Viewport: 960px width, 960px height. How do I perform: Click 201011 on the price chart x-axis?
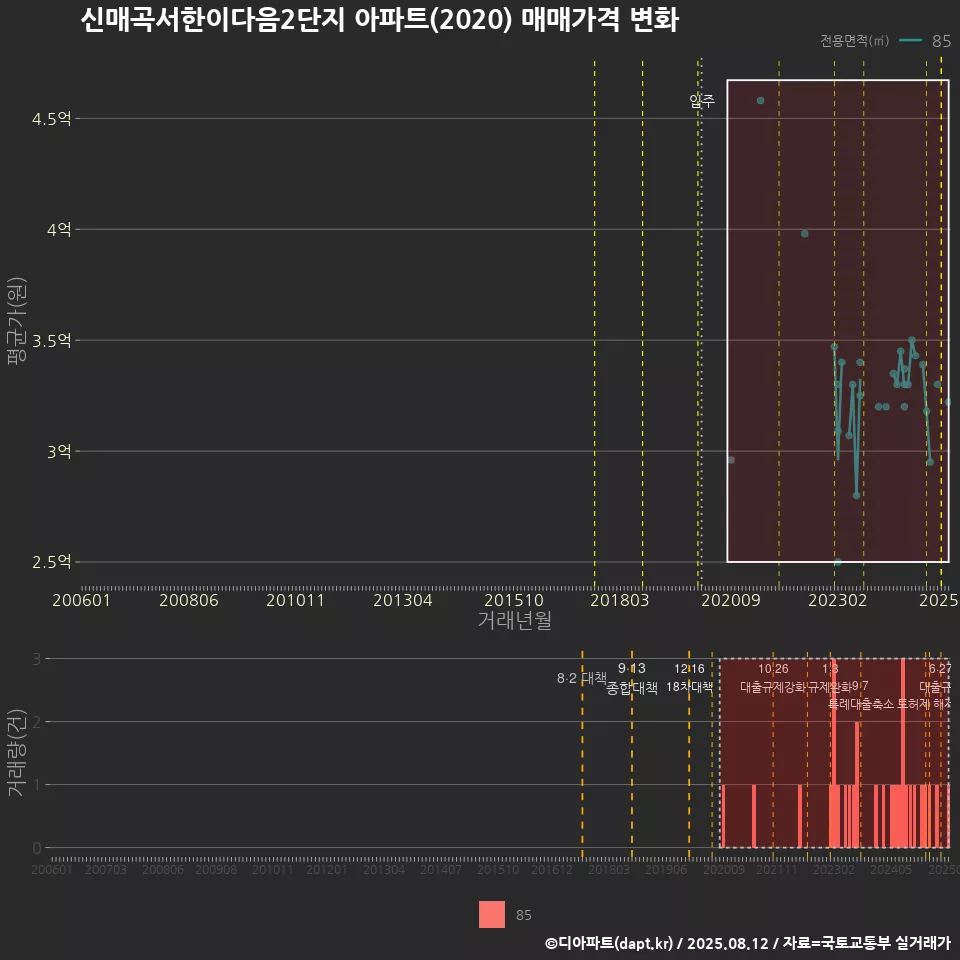point(295,601)
